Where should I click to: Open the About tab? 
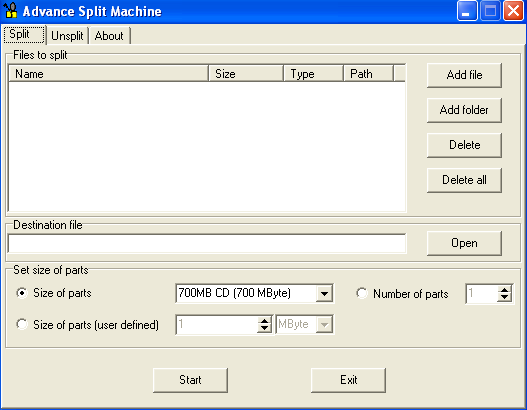click(109, 36)
